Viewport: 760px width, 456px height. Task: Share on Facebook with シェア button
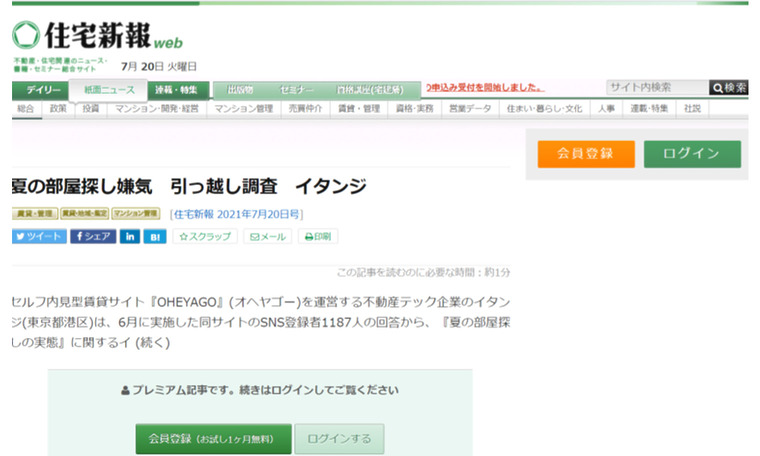point(93,237)
